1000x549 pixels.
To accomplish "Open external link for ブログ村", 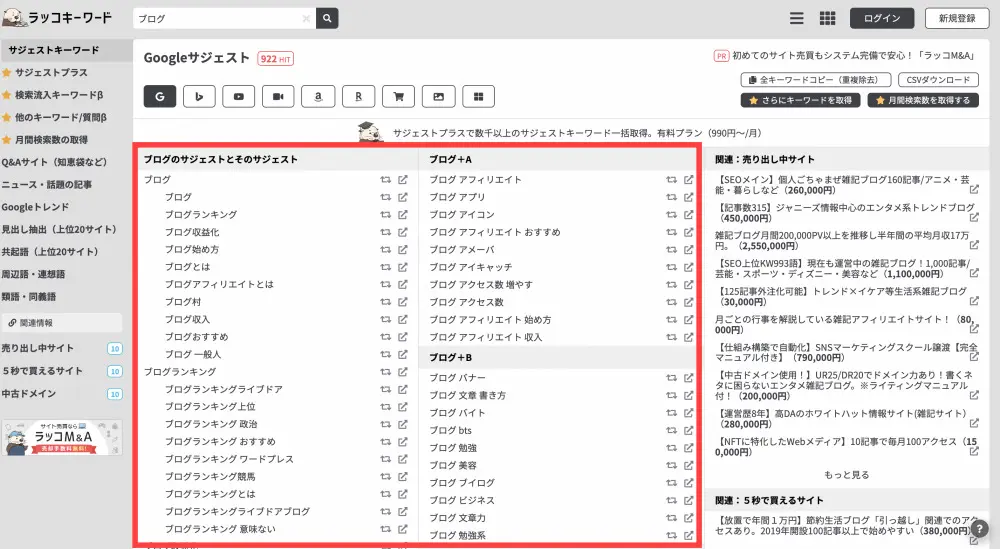I will [x=403, y=302].
